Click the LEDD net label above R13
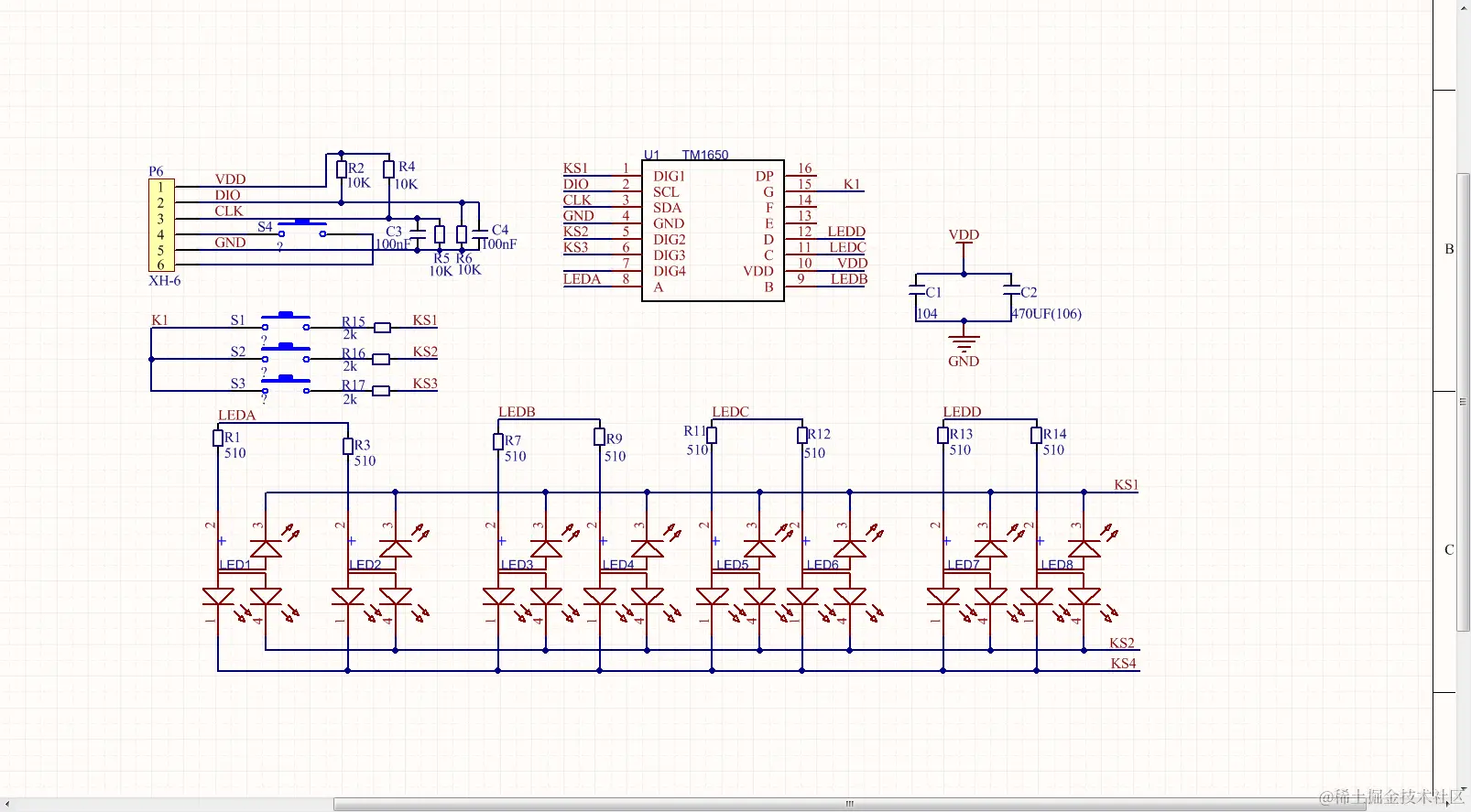The image size is (1471, 812). (962, 412)
